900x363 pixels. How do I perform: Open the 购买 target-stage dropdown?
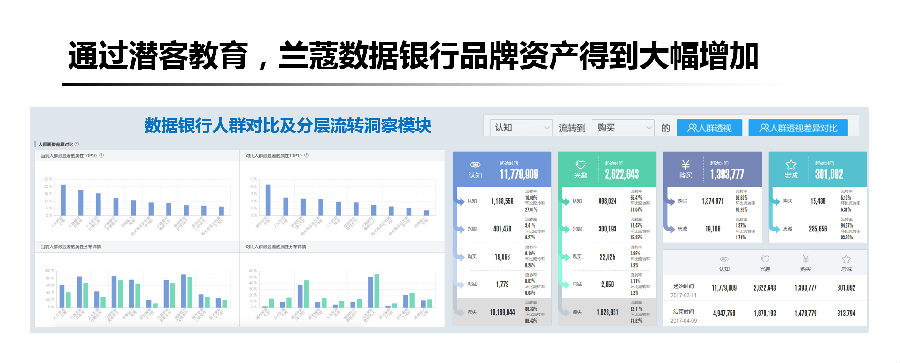pyautogui.click(x=623, y=128)
